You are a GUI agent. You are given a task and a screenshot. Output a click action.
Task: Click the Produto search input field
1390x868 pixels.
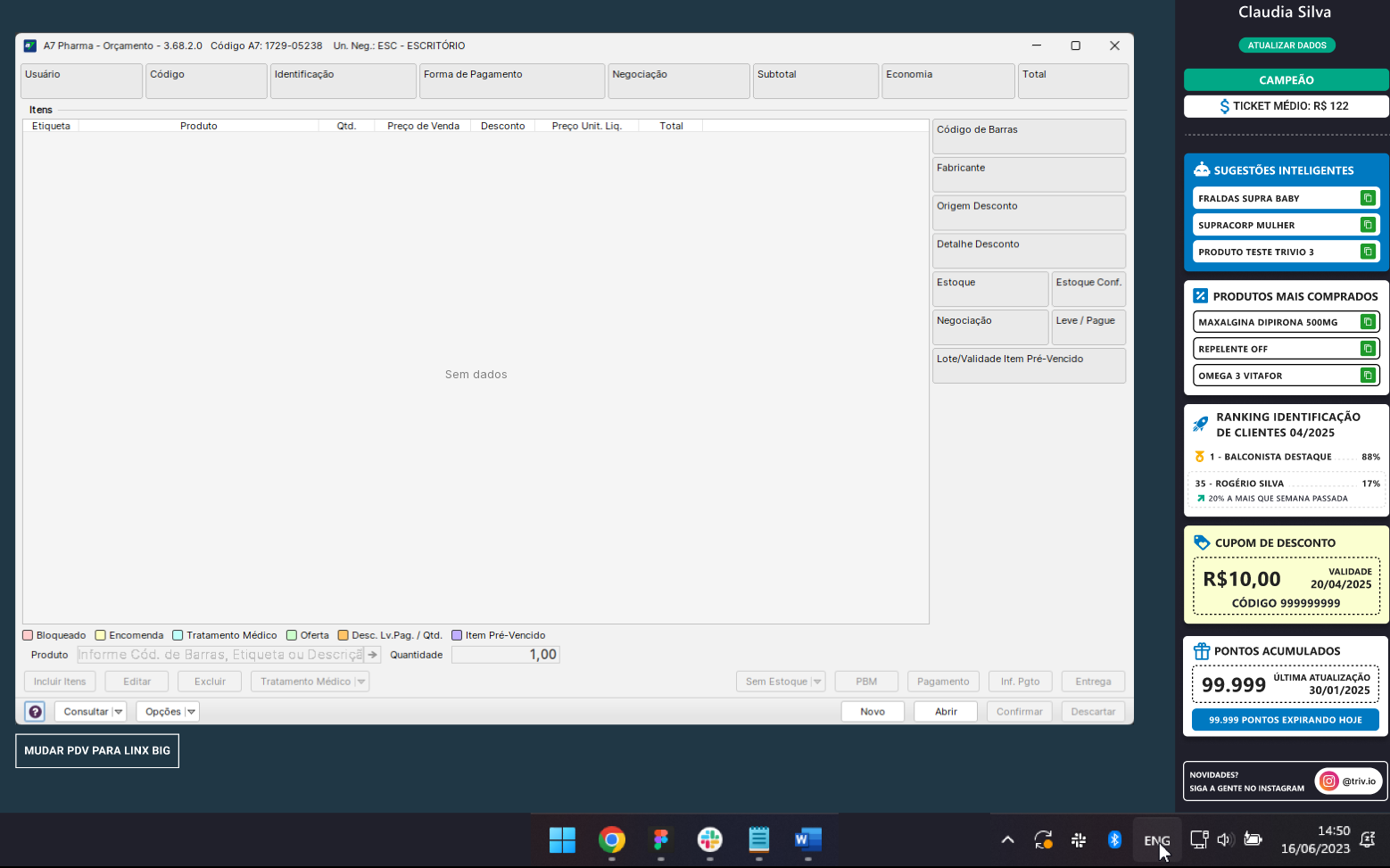click(220, 655)
